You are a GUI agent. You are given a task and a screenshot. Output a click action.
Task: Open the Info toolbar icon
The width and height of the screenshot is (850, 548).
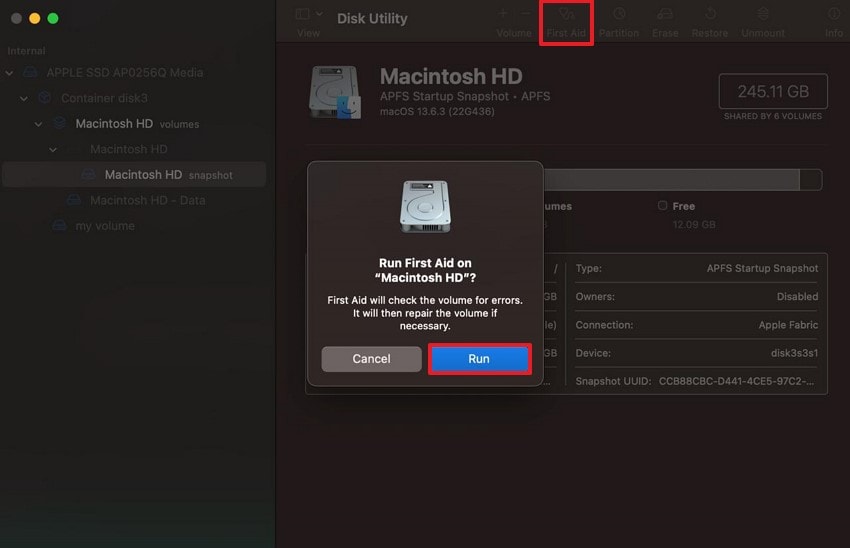pyautogui.click(x=834, y=14)
